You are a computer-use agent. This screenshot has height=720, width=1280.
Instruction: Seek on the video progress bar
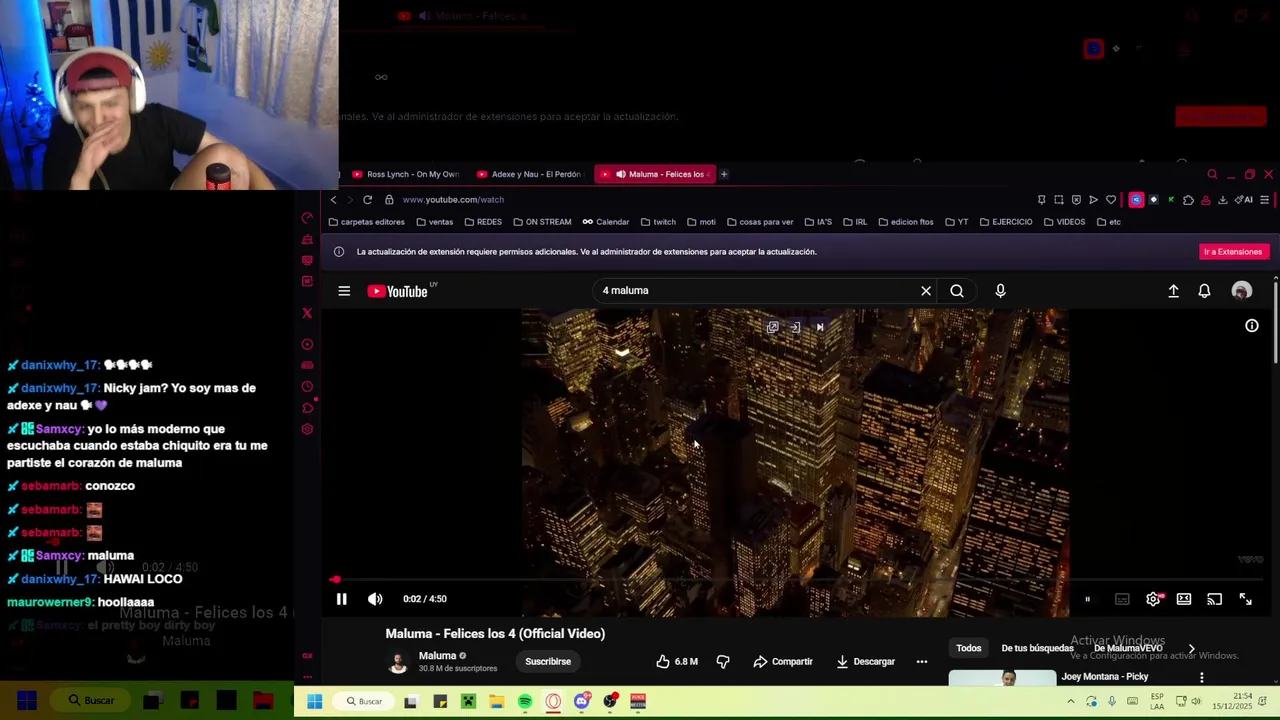click(x=795, y=579)
